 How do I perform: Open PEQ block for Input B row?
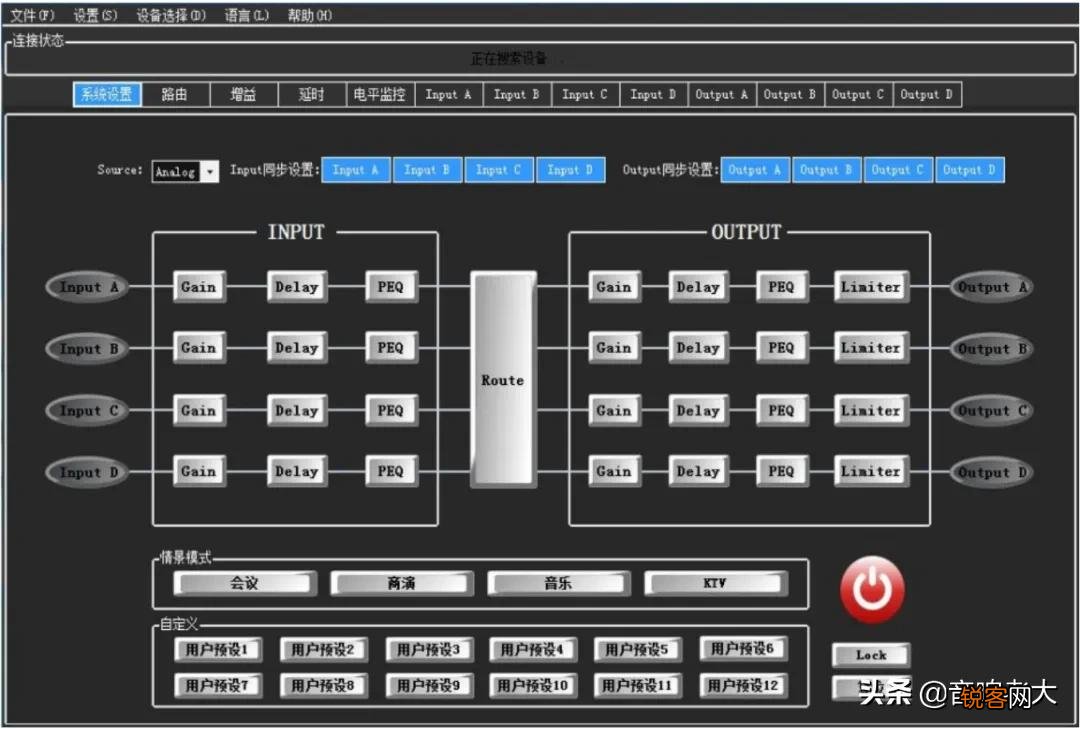[391, 348]
